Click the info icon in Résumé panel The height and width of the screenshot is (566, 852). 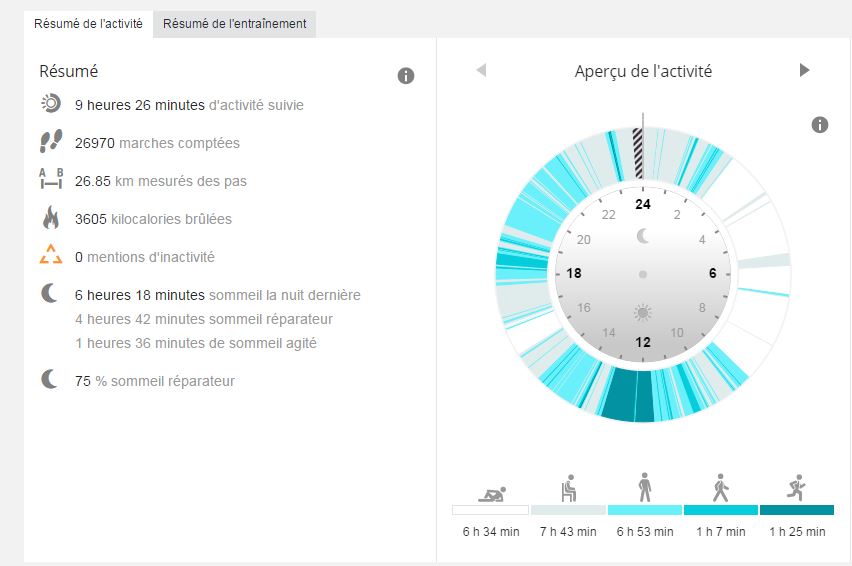[x=406, y=76]
